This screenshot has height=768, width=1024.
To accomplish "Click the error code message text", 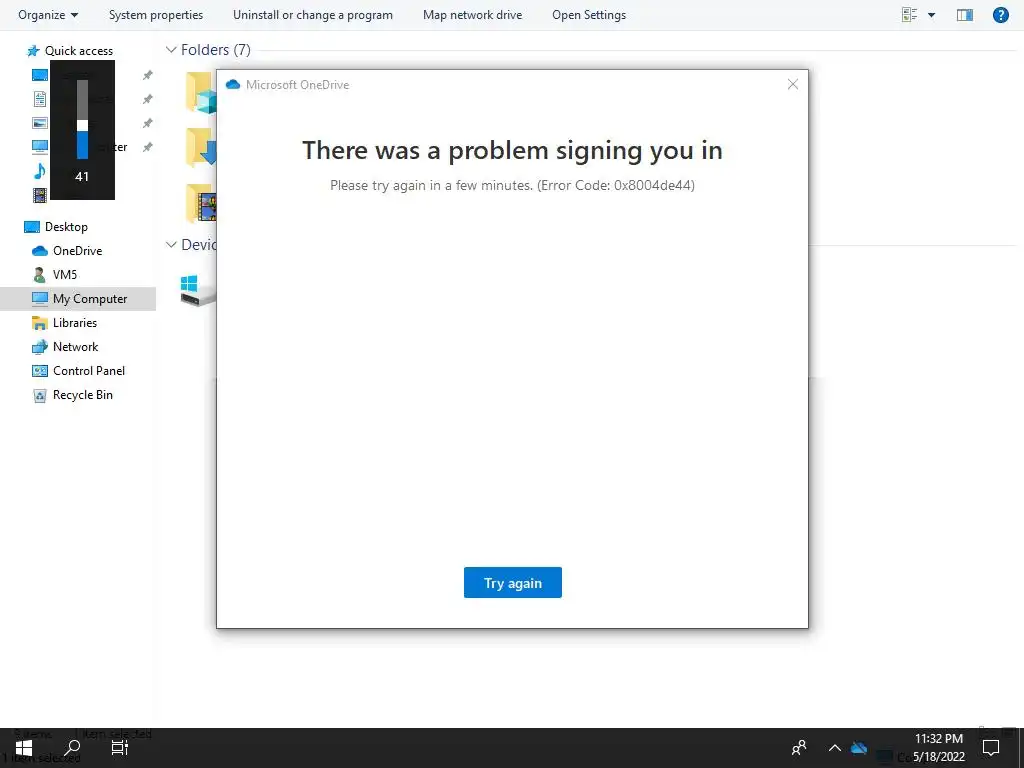I will tap(512, 185).
